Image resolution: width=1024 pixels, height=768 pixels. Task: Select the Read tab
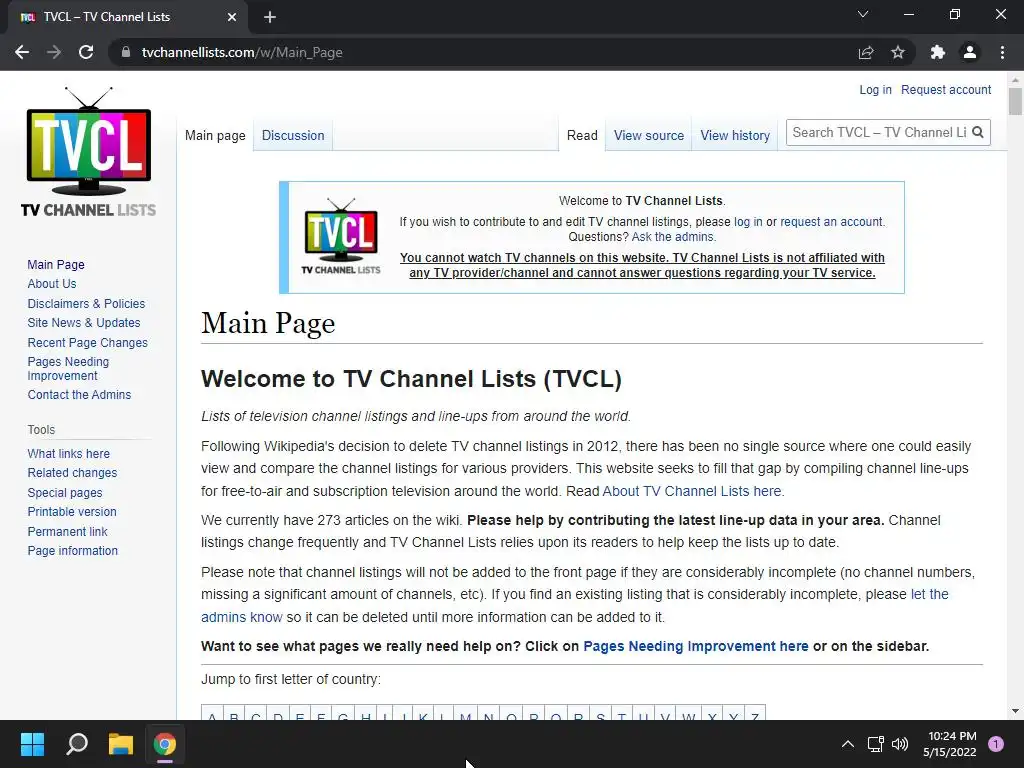(x=582, y=135)
